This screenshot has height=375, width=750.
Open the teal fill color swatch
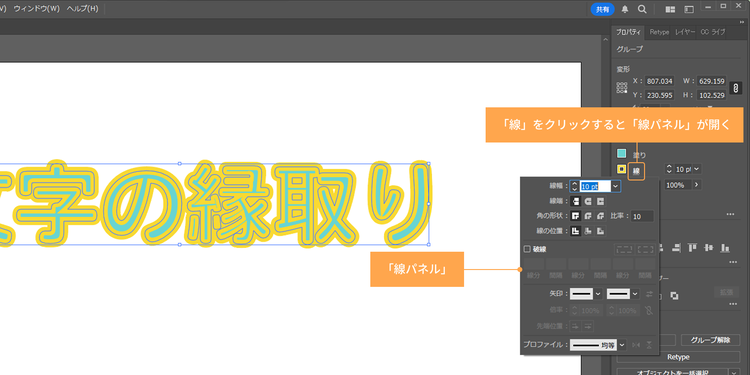click(x=621, y=154)
